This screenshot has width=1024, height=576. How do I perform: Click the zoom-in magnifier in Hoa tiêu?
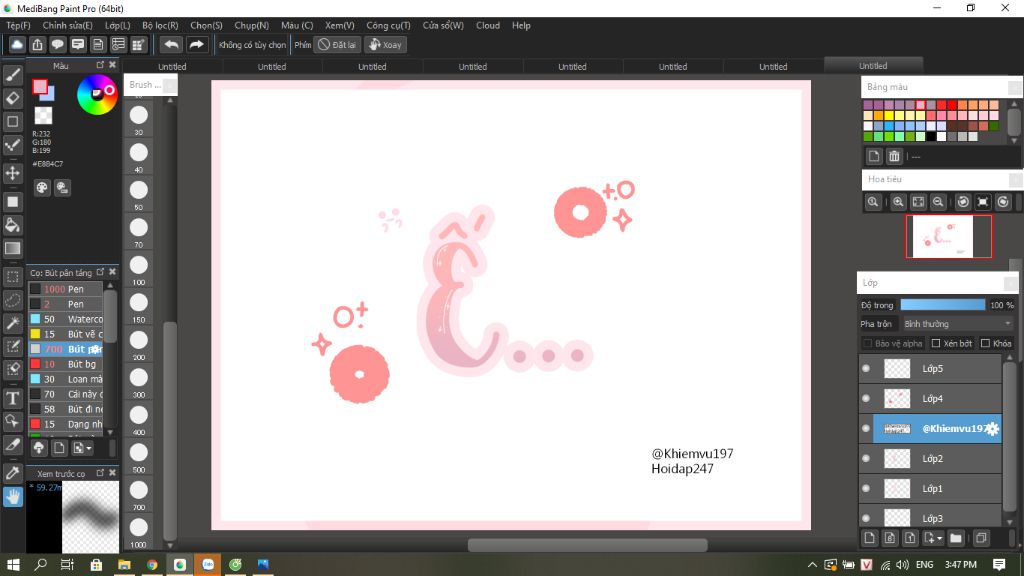coord(898,202)
